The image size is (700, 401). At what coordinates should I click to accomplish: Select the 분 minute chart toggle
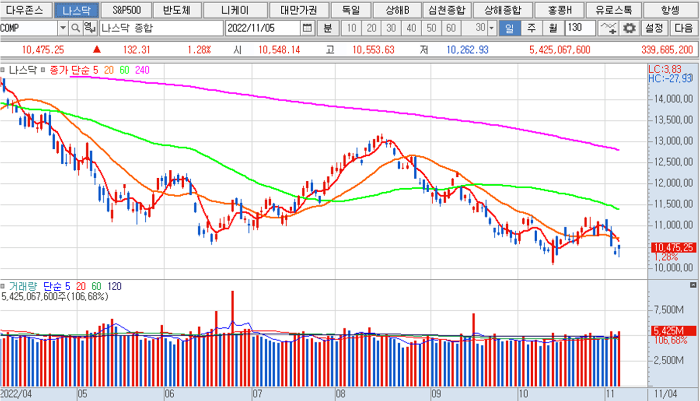click(328, 28)
